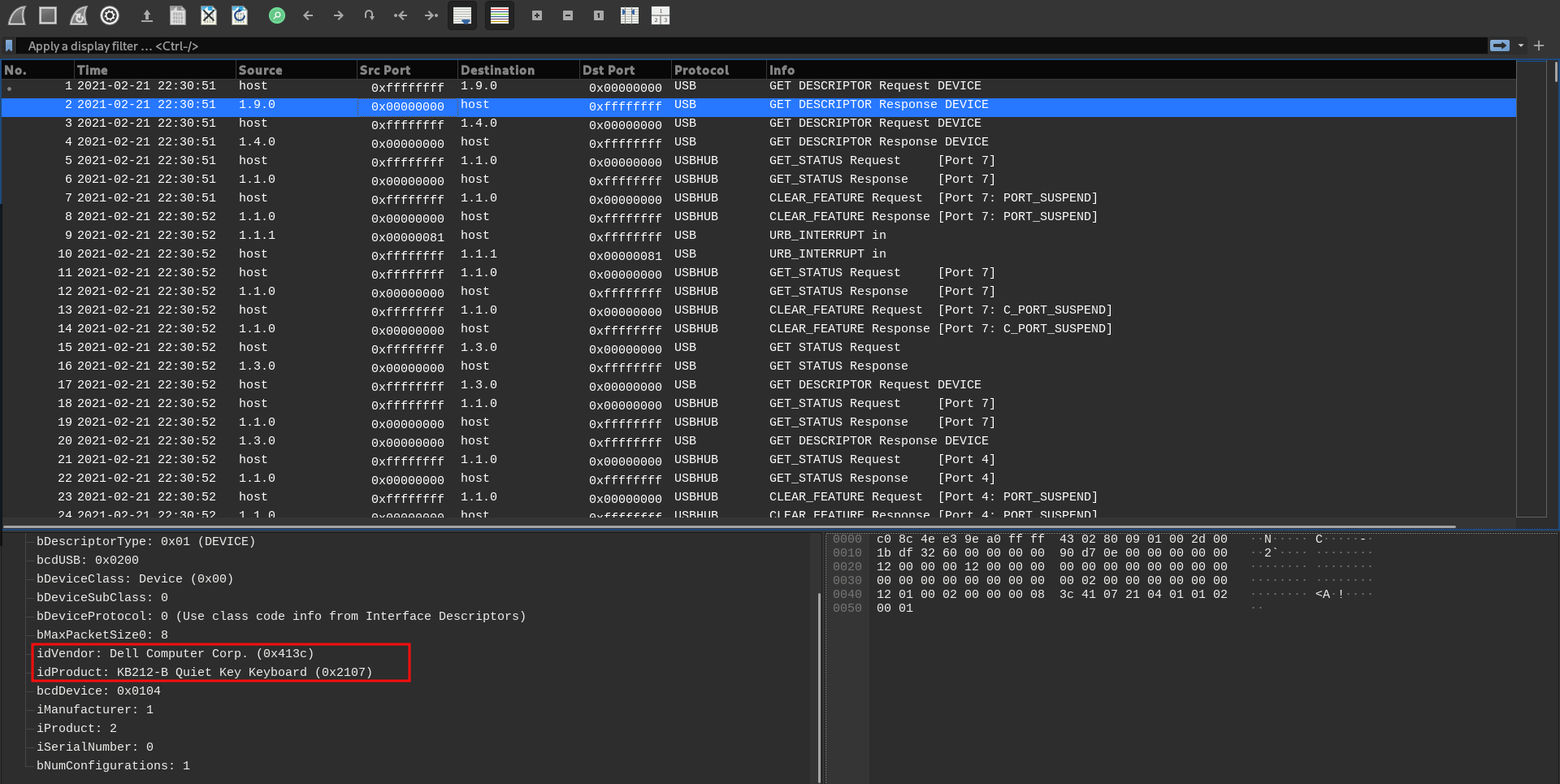Viewport: 1560px width, 784px height.
Task: Click the display filter input field
Action: [x=731, y=46]
